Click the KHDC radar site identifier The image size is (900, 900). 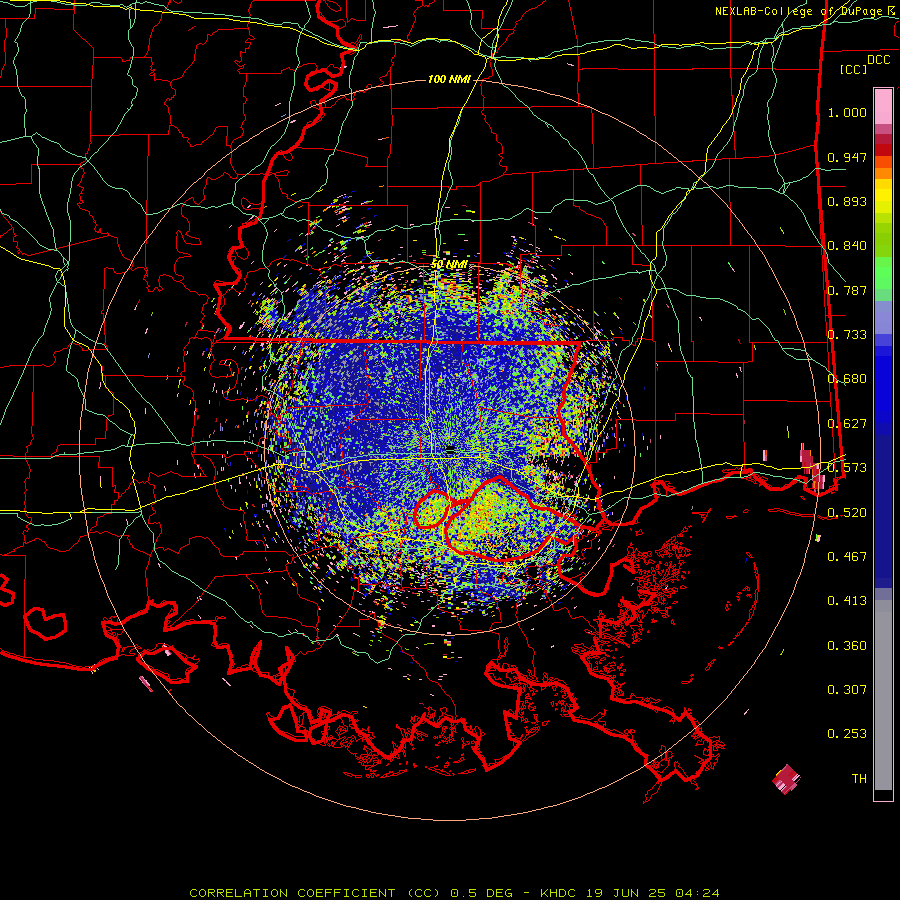pyautogui.click(x=560, y=893)
